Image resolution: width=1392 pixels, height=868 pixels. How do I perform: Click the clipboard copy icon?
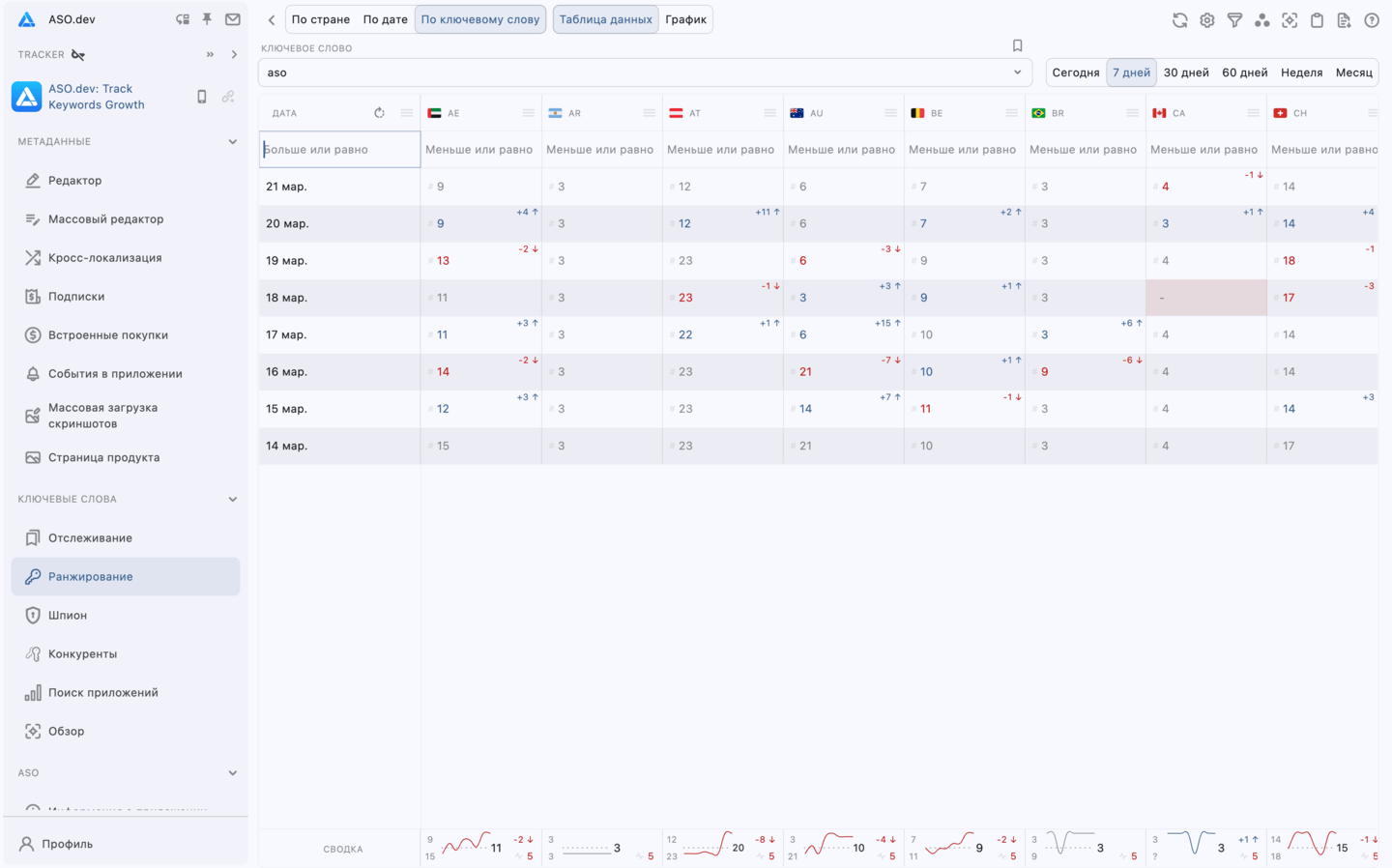1317,19
